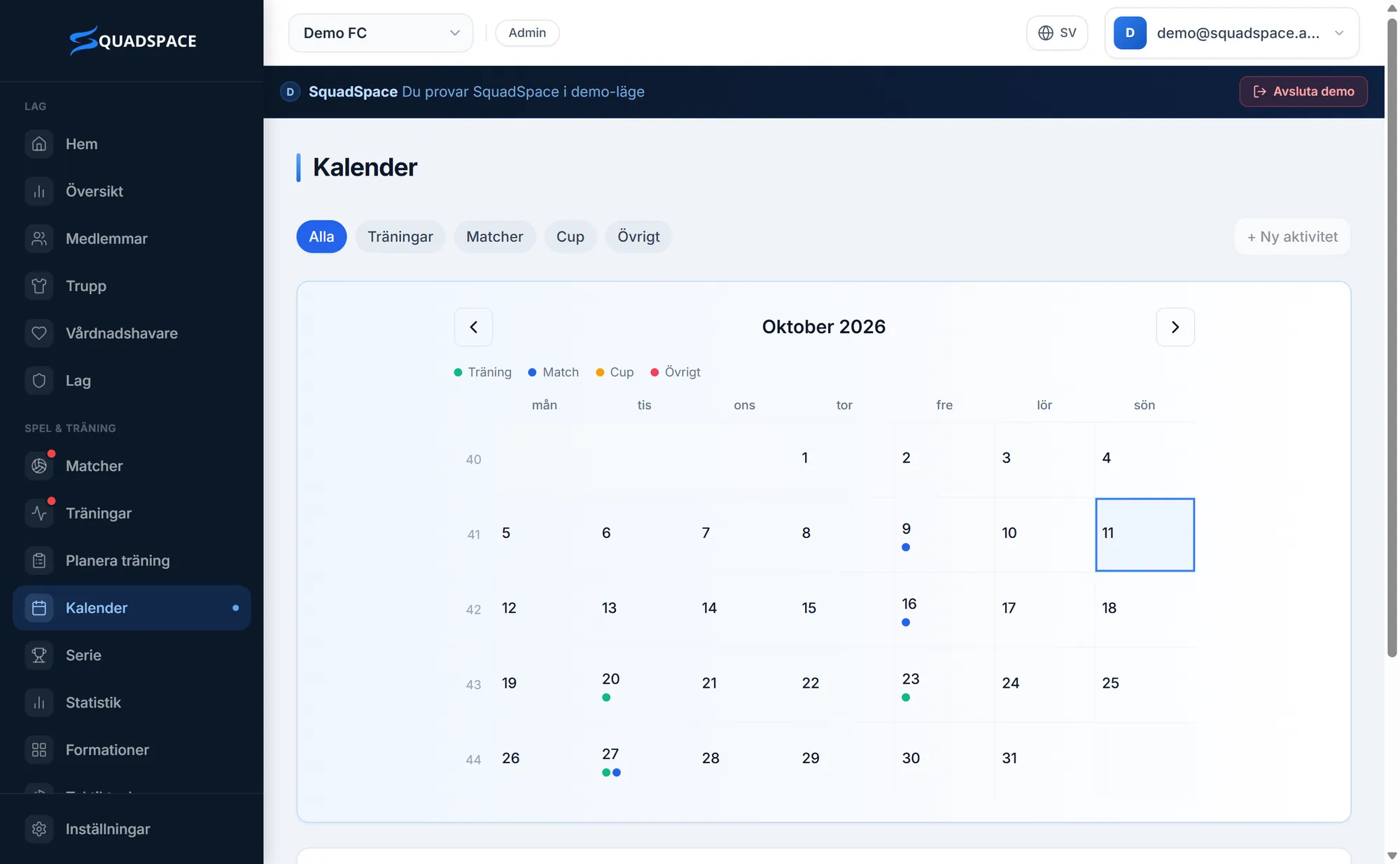Select the Trupp jersey icon
This screenshot has height=864, width=1400.
tap(39, 285)
